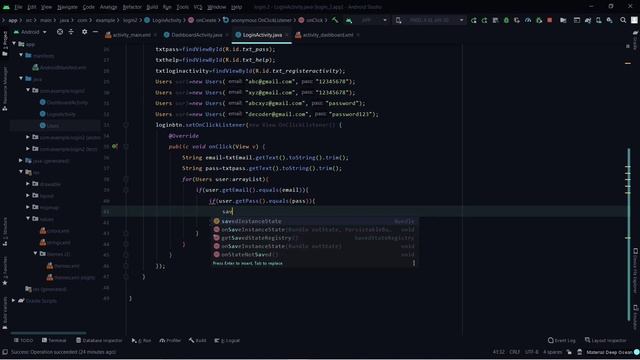Screen dimensions: 640x360
Task: Toggle the Resource Manager side panel
Action: pos(5,89)
